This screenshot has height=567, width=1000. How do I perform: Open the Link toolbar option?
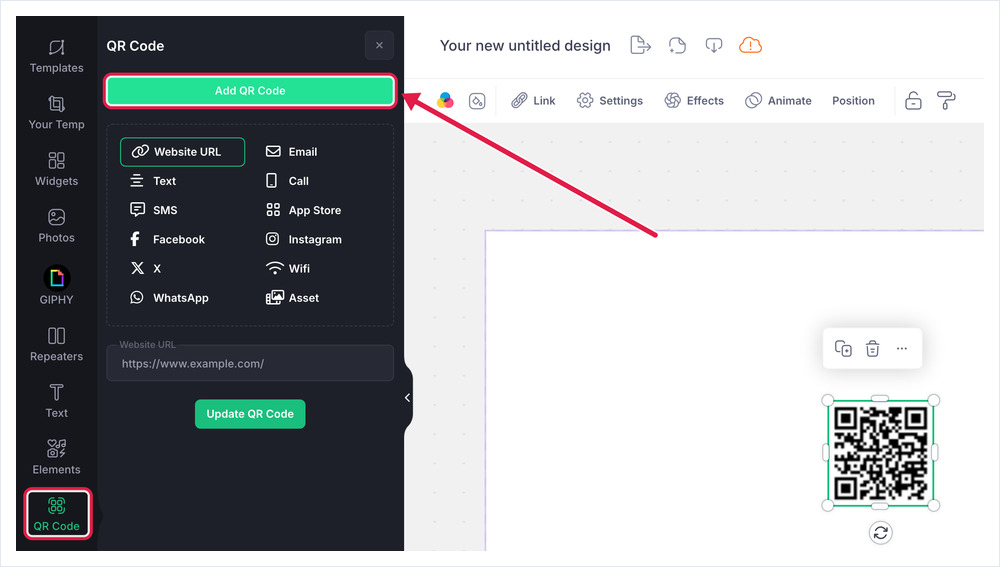coord(533,101)
